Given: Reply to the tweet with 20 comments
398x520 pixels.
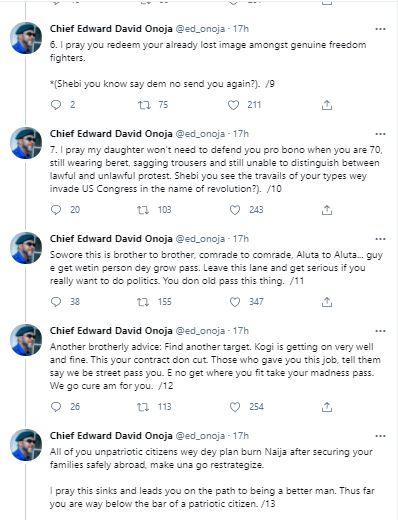Looking at the screenshot, I should coord(56,210).
